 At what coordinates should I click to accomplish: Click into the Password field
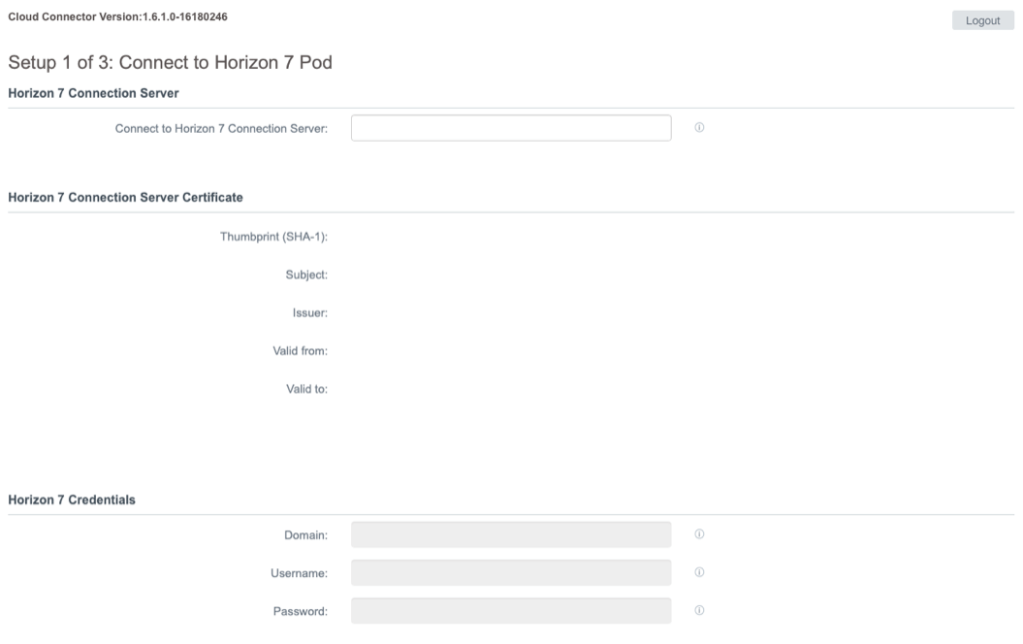(510, 611)
